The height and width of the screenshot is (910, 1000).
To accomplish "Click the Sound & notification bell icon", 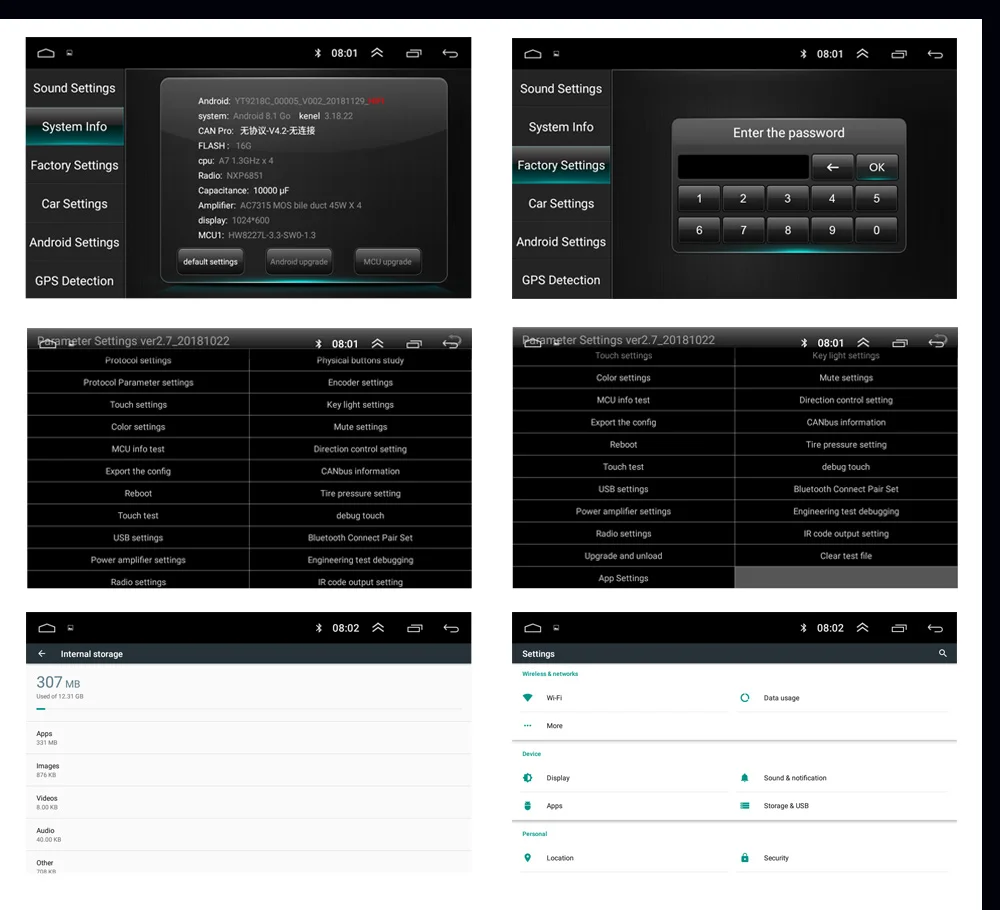I will (744, 778).
